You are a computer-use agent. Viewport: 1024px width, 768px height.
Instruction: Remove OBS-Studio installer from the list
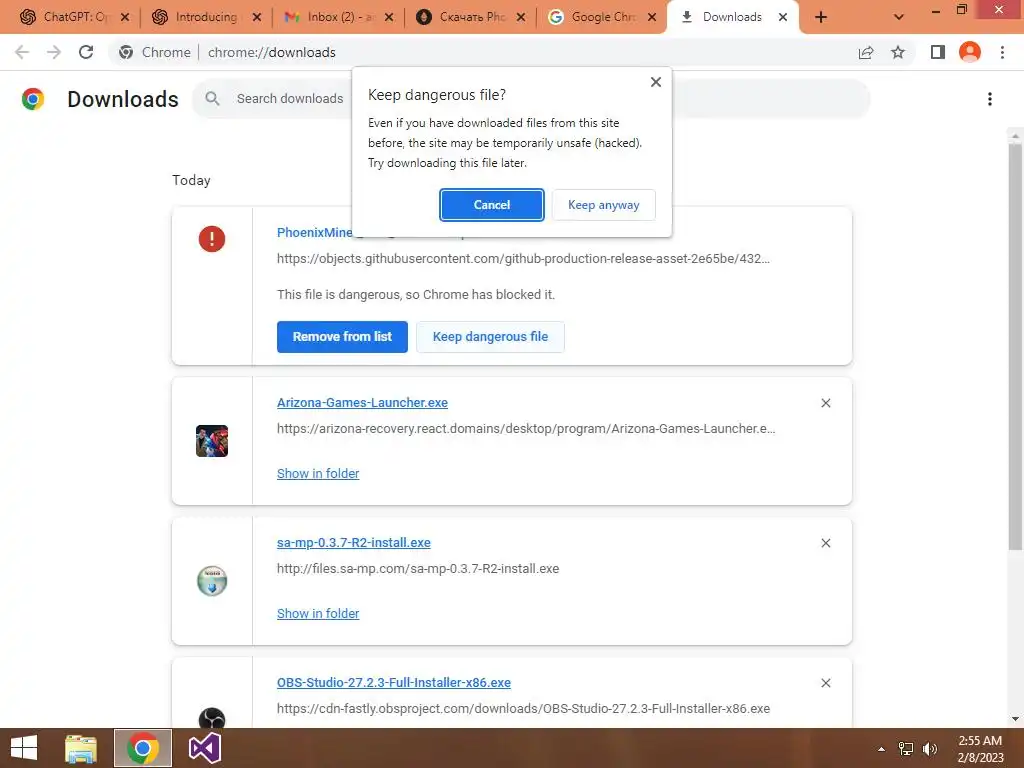825,682
